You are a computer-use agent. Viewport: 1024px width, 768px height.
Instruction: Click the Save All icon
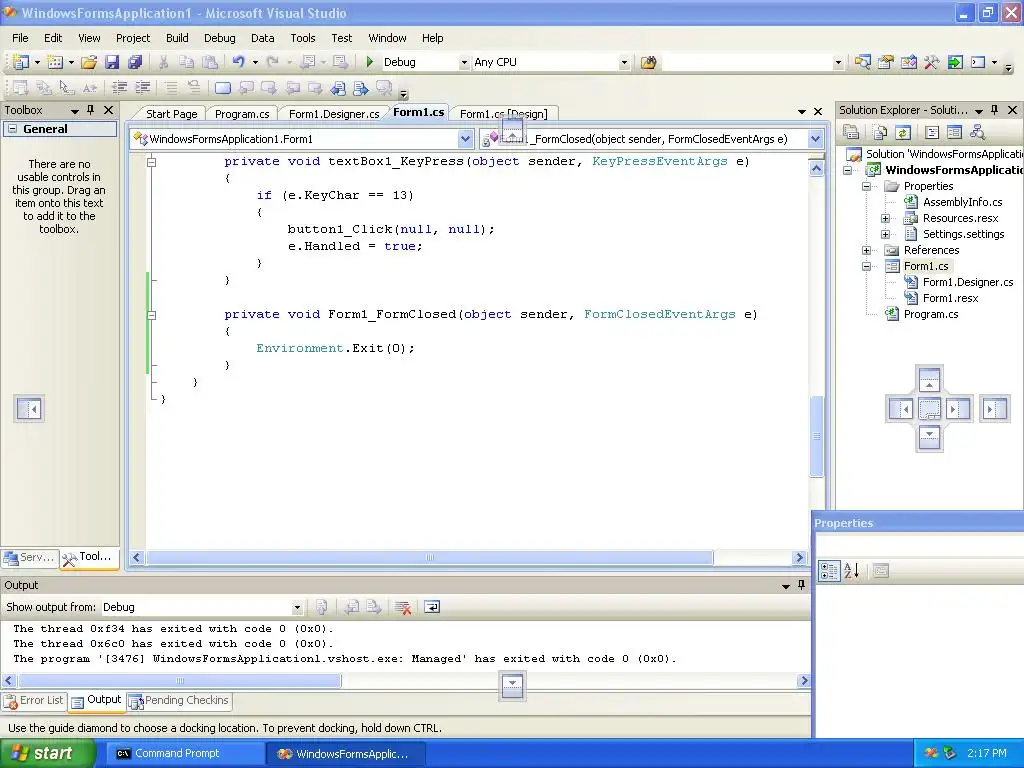click(135, 62)
